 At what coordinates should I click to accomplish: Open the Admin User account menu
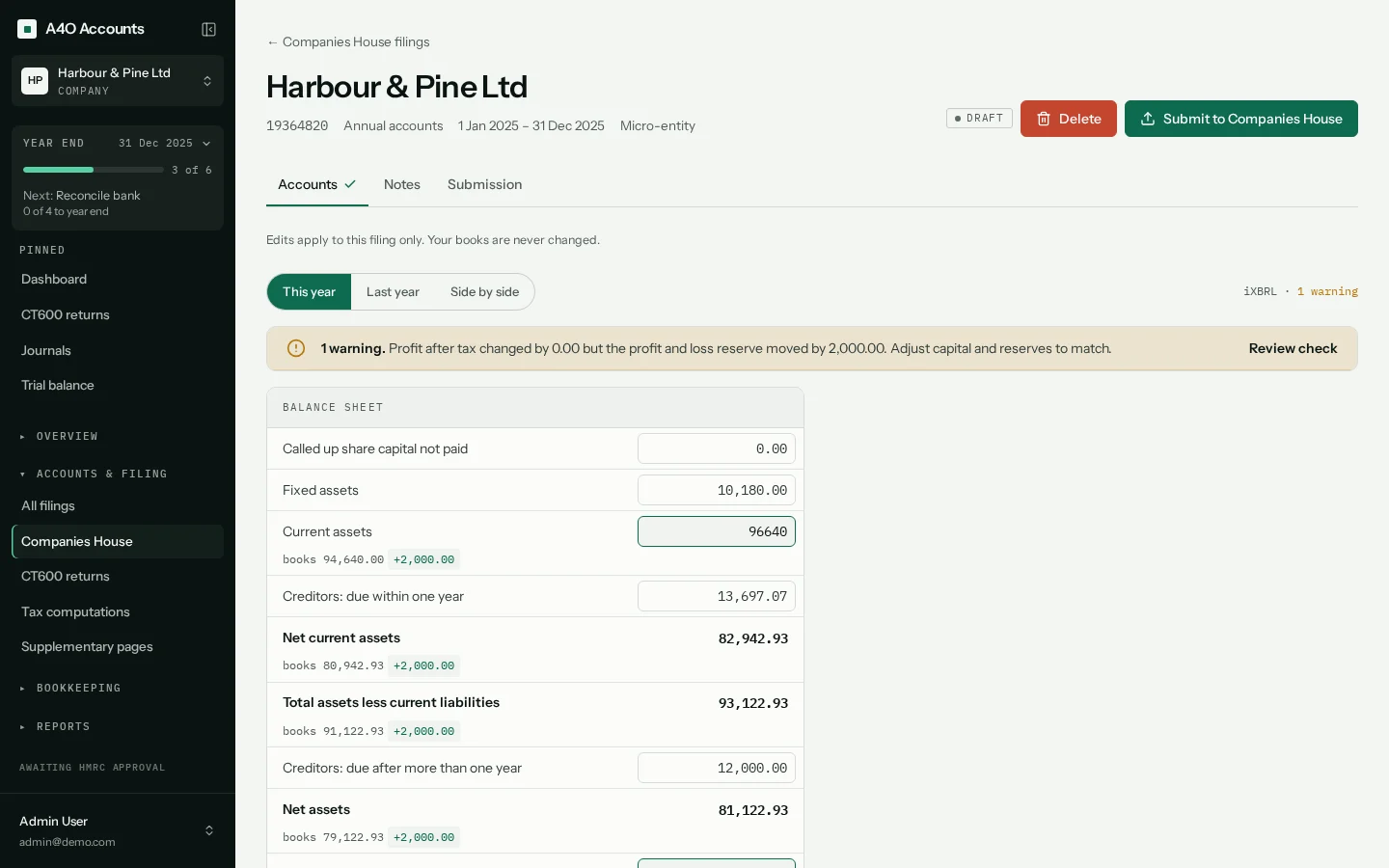click(x=118, y=830)
